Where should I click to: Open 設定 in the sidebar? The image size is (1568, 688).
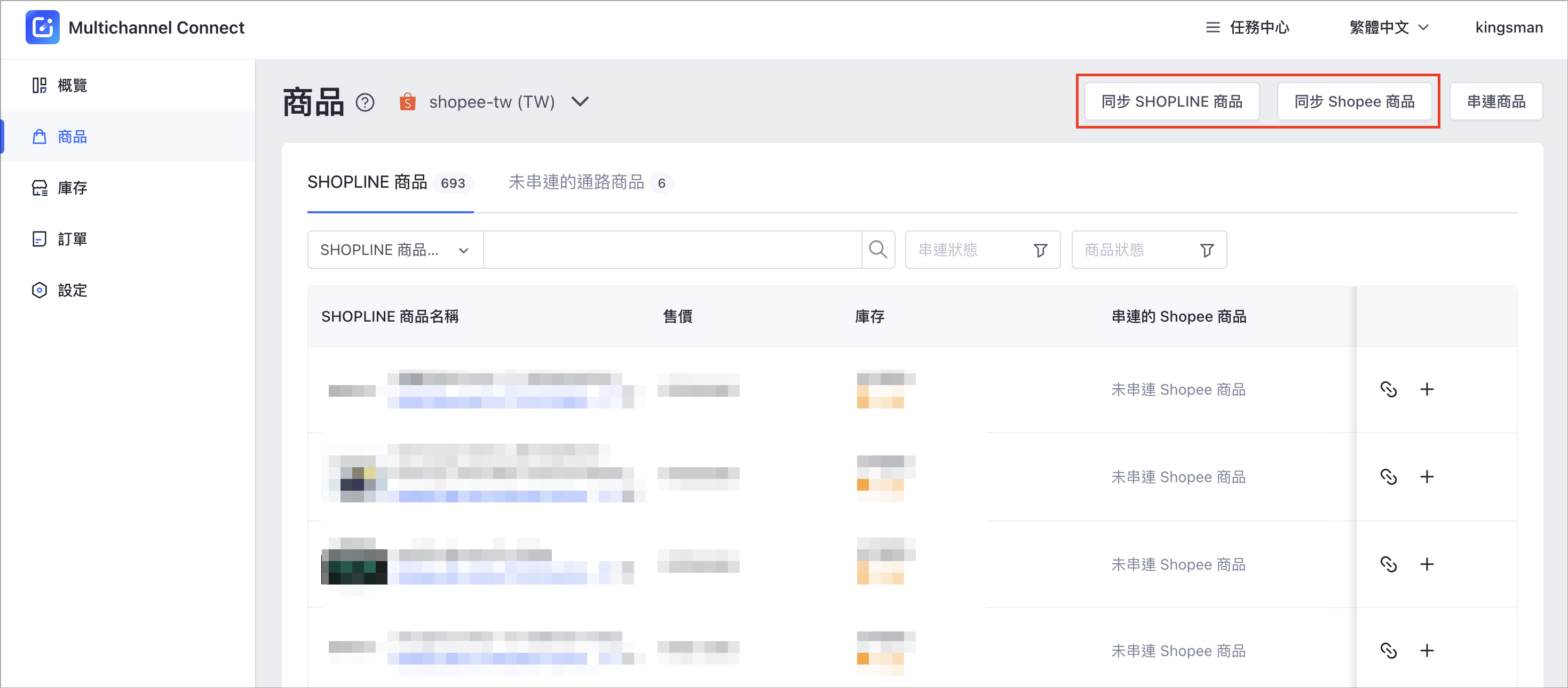(x=128, y=290)
